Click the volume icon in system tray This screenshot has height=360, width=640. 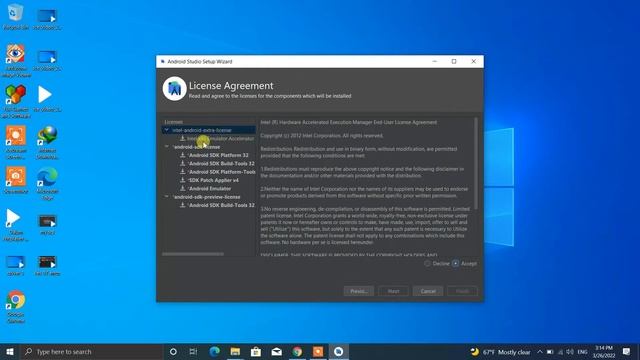click(x=570, y=351)
